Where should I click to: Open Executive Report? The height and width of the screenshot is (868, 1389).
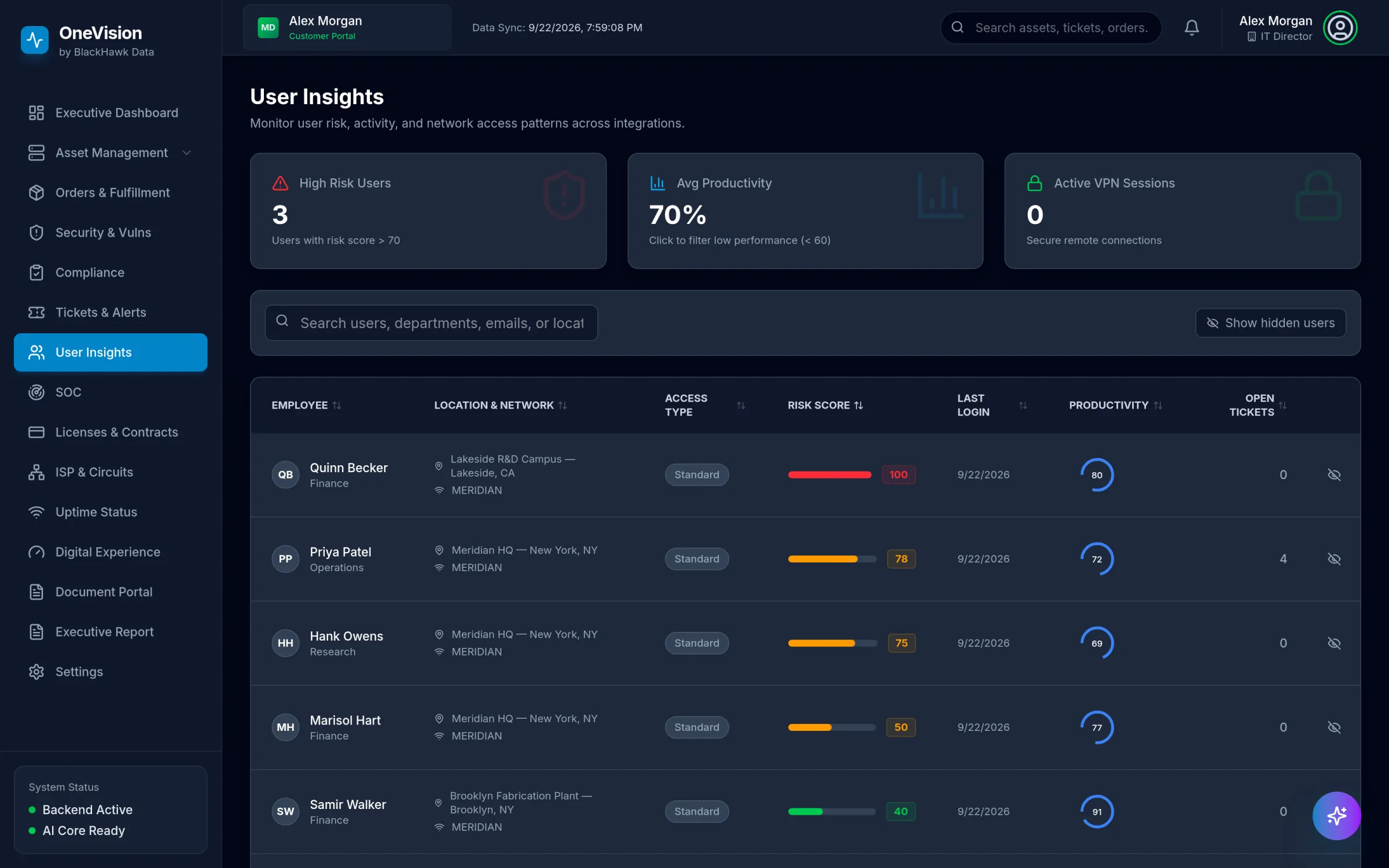[111, 632]
